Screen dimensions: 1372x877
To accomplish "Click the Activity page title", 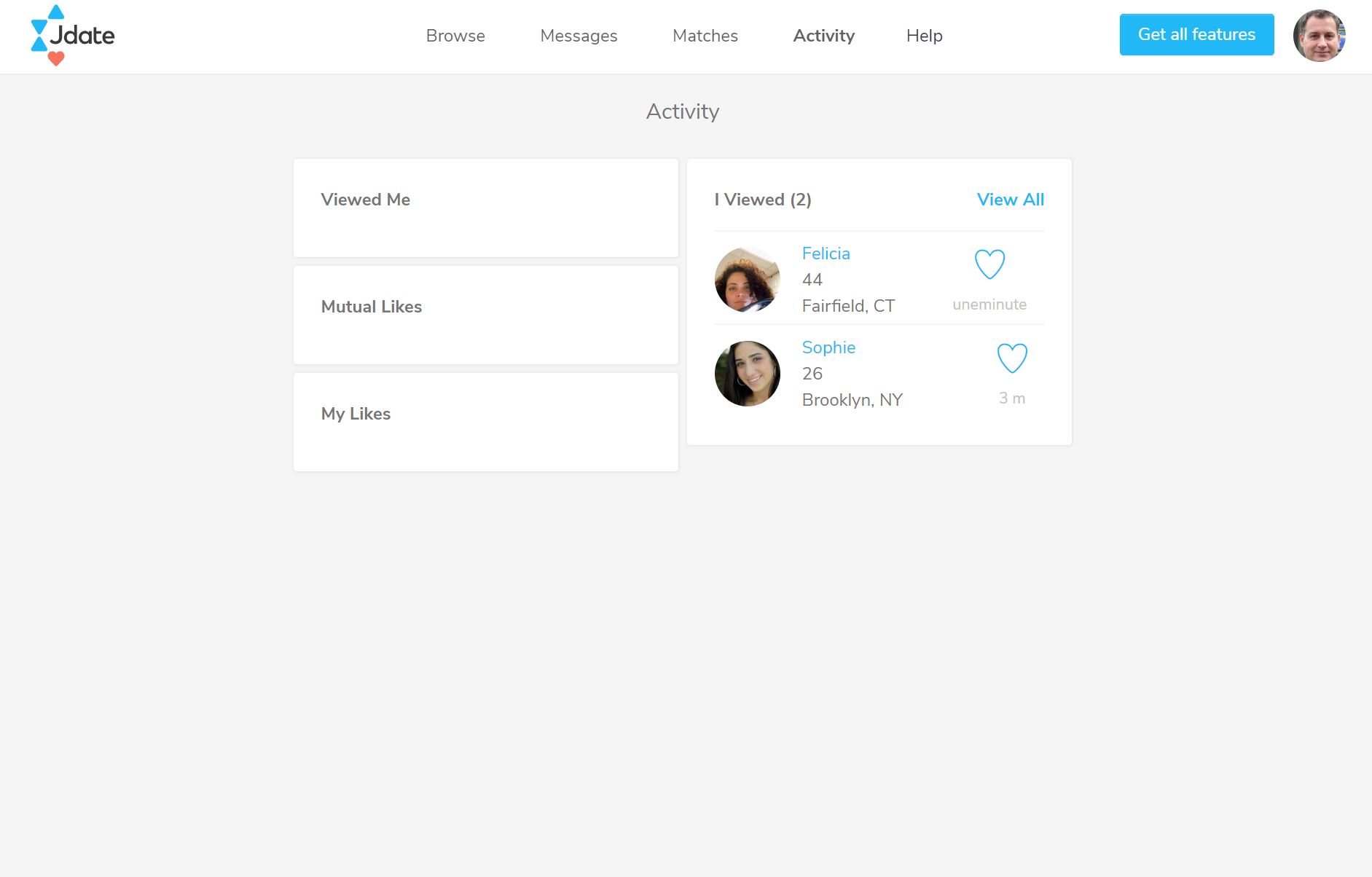I will click(x=683, y=111).
